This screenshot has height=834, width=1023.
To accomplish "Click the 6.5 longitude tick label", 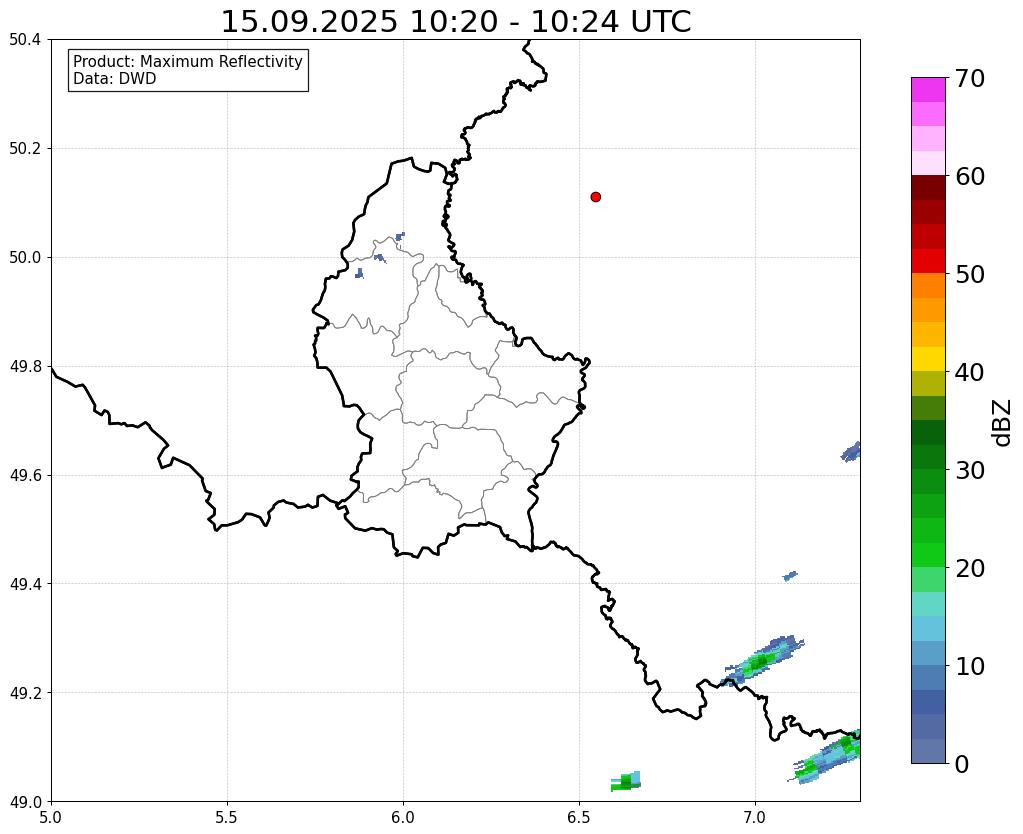I will coord(579,817).
